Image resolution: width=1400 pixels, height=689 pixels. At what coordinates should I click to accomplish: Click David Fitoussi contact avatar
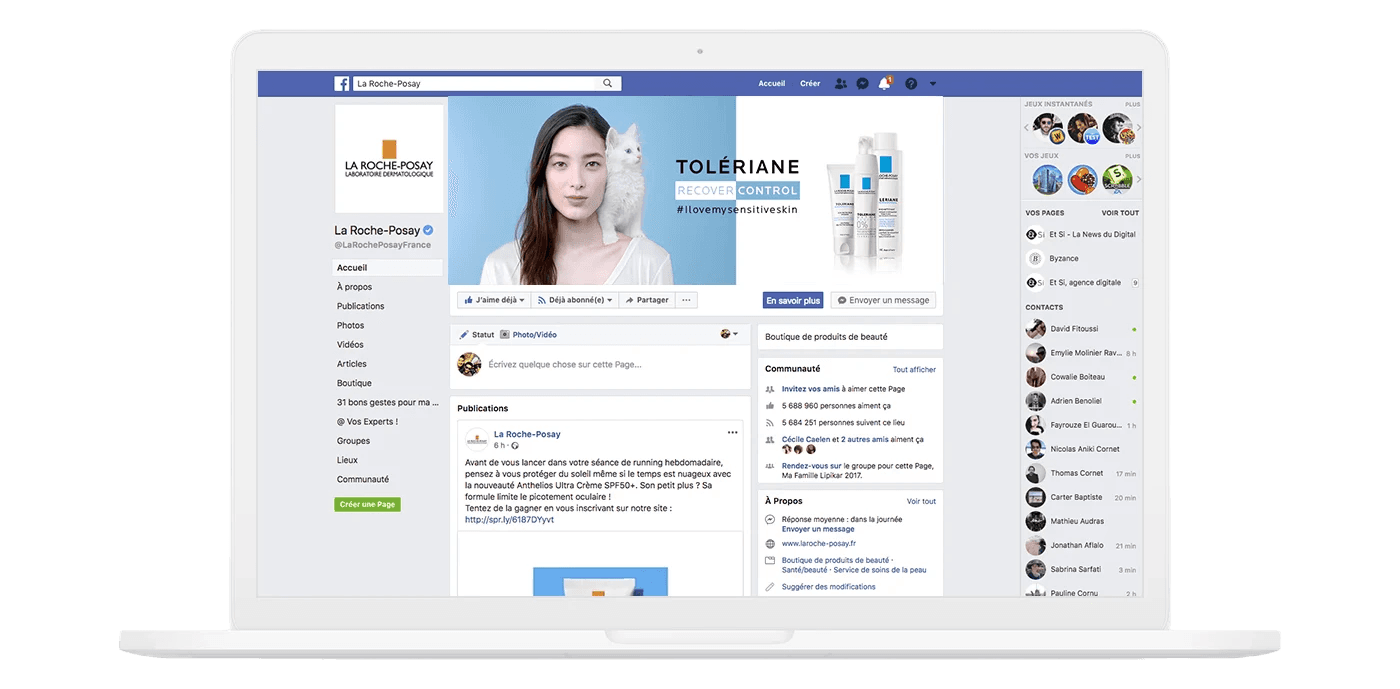[x=1036, y=329]
